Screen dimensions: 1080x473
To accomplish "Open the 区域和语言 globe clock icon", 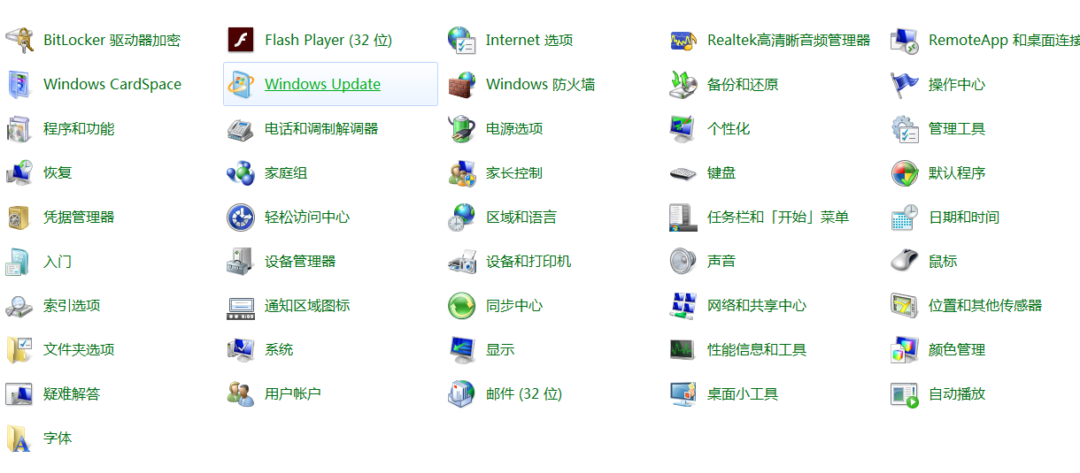I will [x=462, y=217].
